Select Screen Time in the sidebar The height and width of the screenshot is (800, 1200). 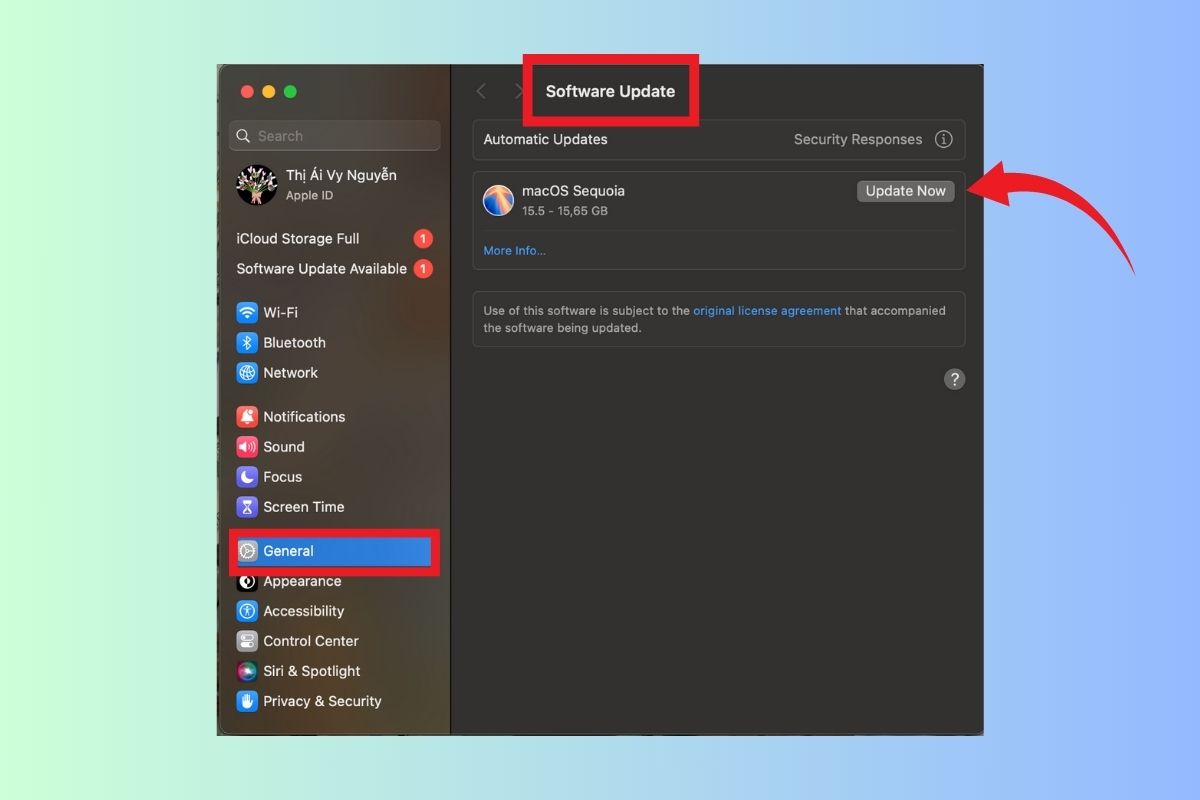(x=335, y=507)
